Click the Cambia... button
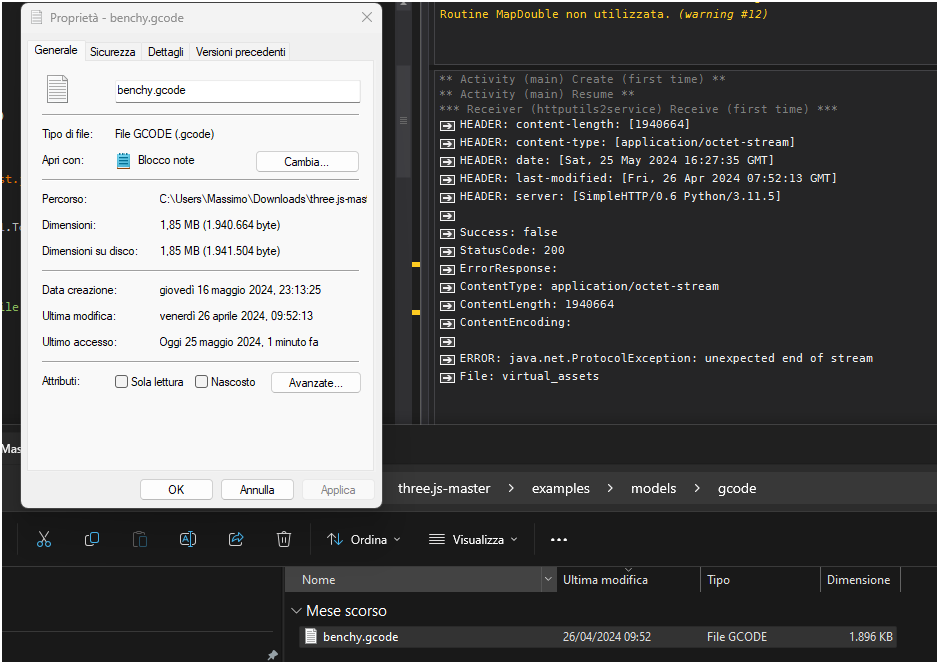 pyautogui.click(x=307, y=162)
